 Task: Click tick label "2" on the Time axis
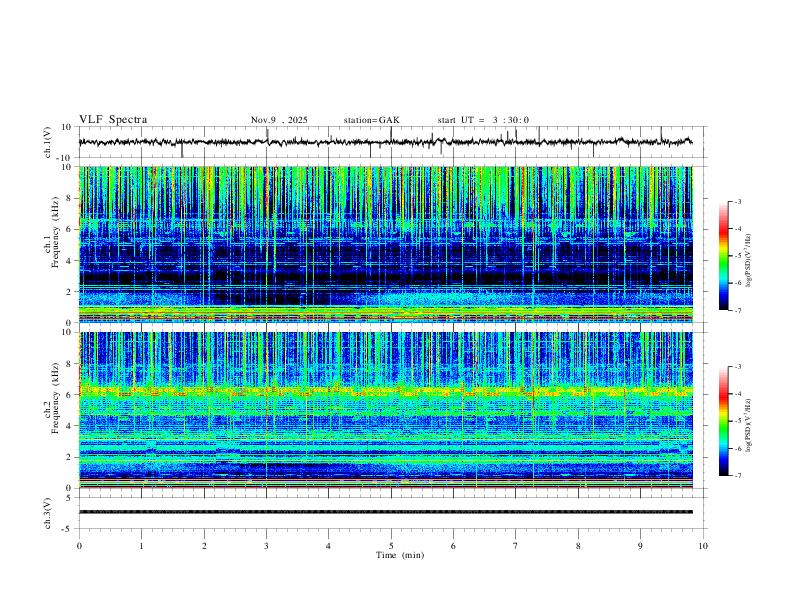point(204,546)
